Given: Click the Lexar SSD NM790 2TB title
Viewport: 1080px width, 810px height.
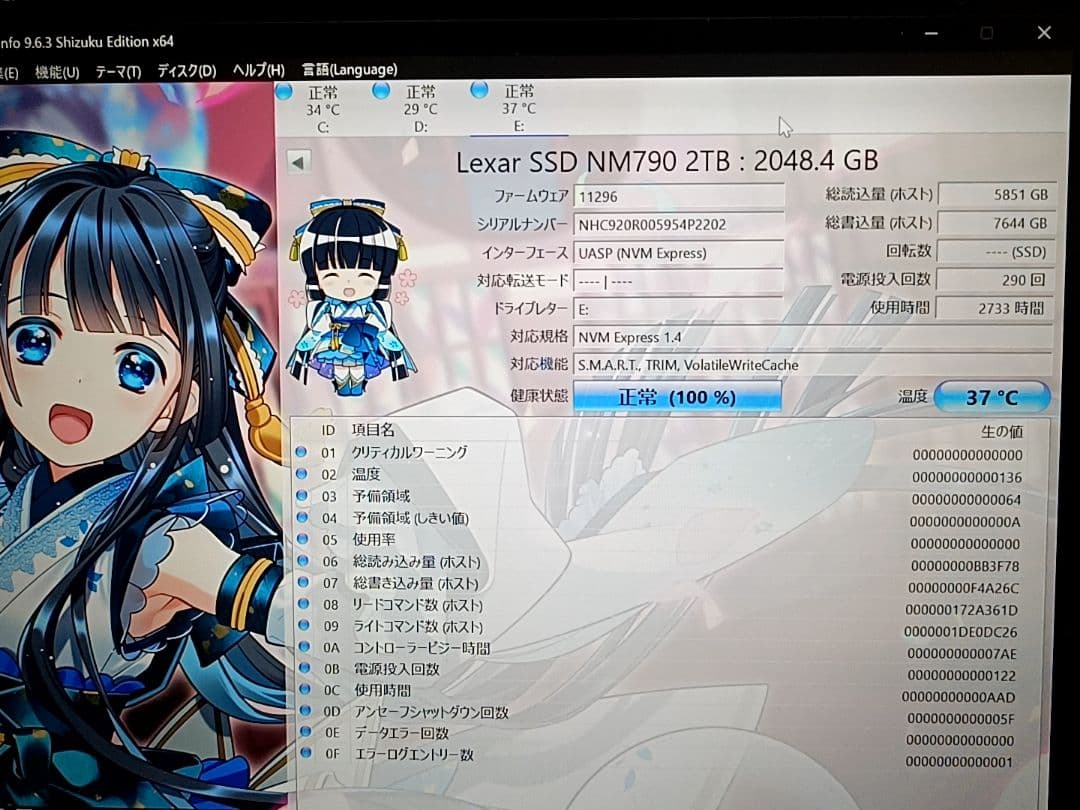Looking at the screenshot, I should click(x=667, y=161).
